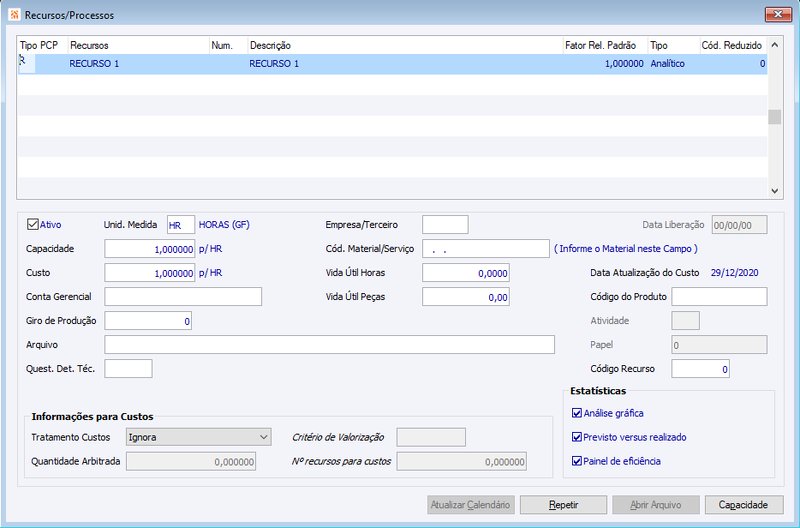Select the Tipo PCP icon in RECURSO 1 row
The width and height of the screenshot is (800, 528).
pyautogui.click(x=22, y=61)
